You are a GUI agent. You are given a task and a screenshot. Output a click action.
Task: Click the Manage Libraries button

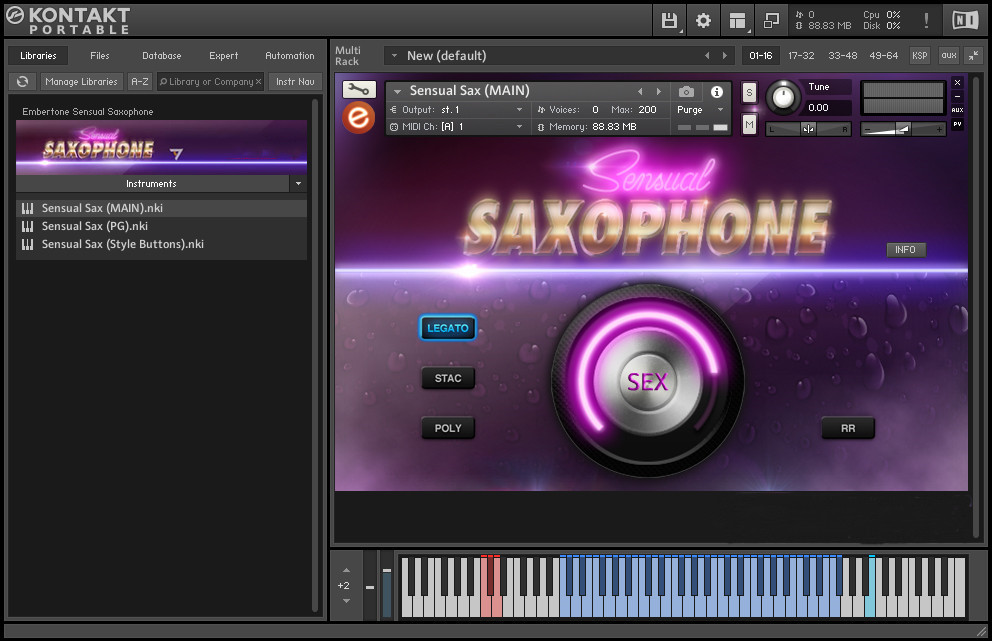82,82
